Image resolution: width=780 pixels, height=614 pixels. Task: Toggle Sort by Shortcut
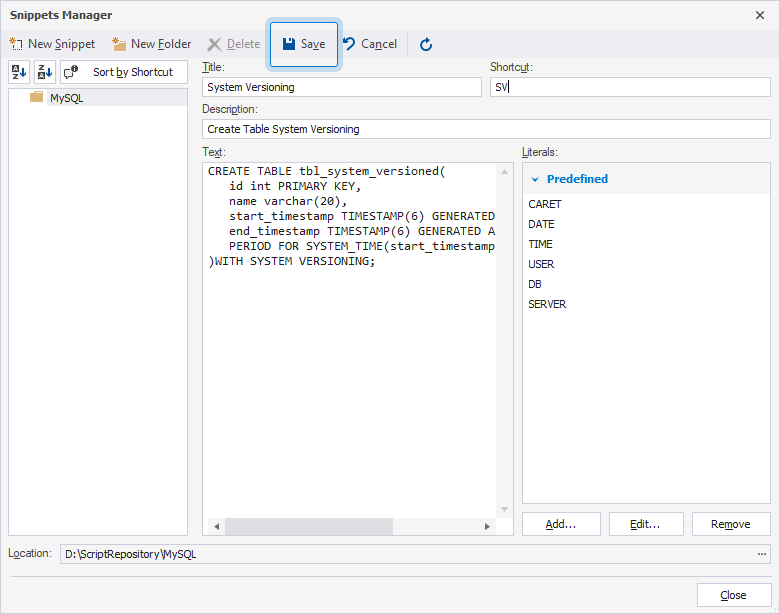click(124, 72)
